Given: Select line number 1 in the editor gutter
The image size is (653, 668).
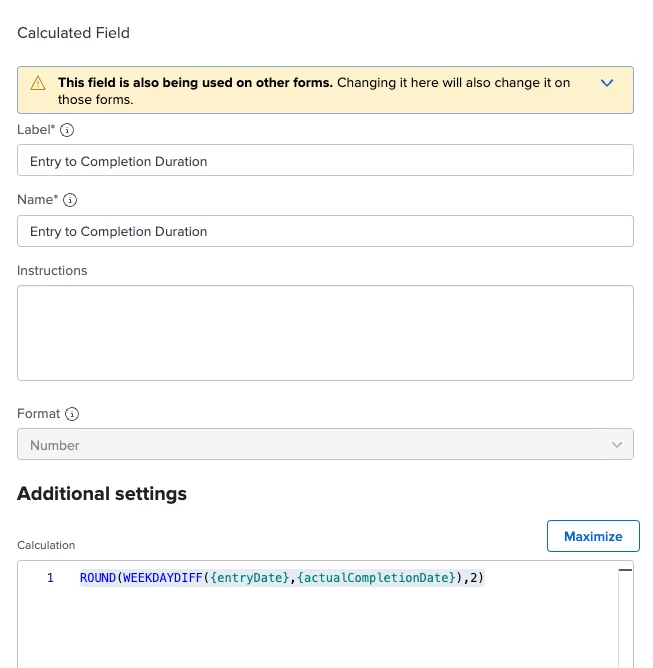Looking at the screenshot, I should click(x=50, y=578).
